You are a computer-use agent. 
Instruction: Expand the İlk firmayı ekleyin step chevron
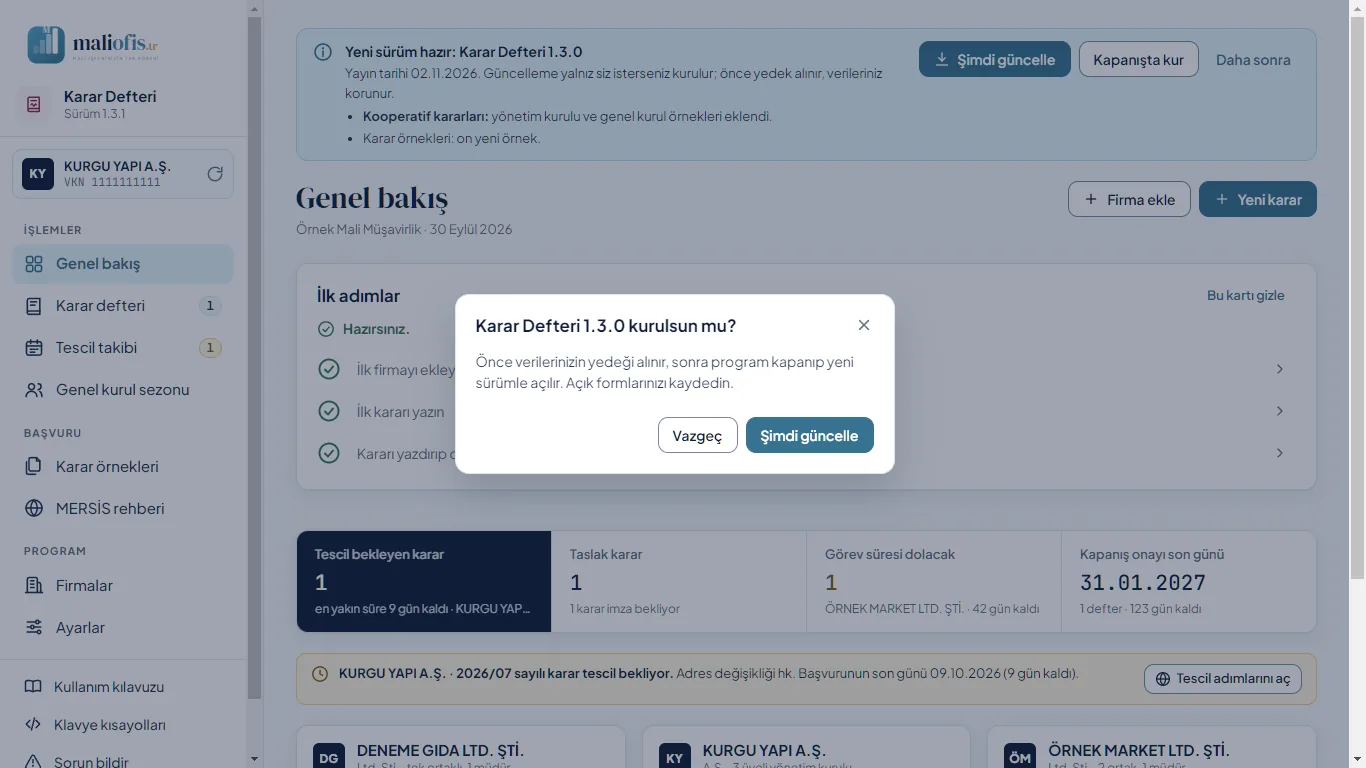pos(1280,369)
